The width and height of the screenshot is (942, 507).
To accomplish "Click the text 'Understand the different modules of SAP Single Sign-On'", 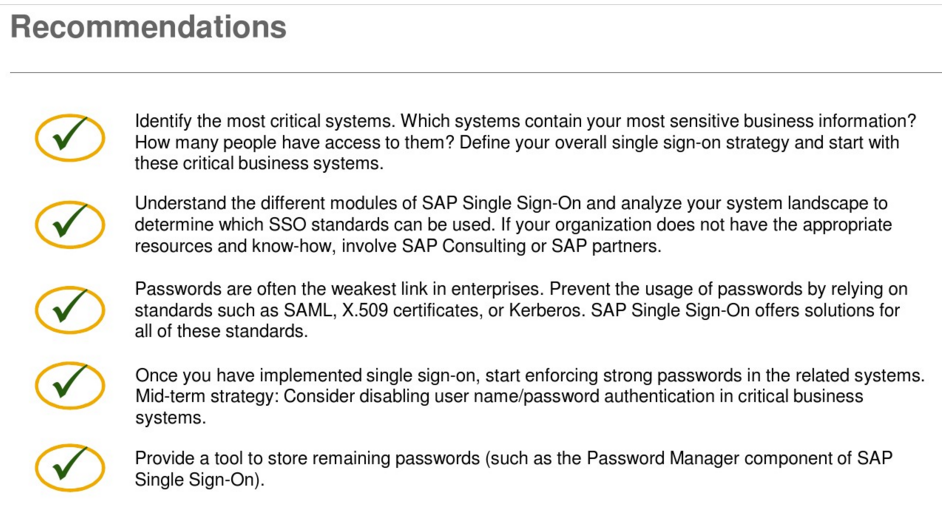I will (x=357, y=203).
